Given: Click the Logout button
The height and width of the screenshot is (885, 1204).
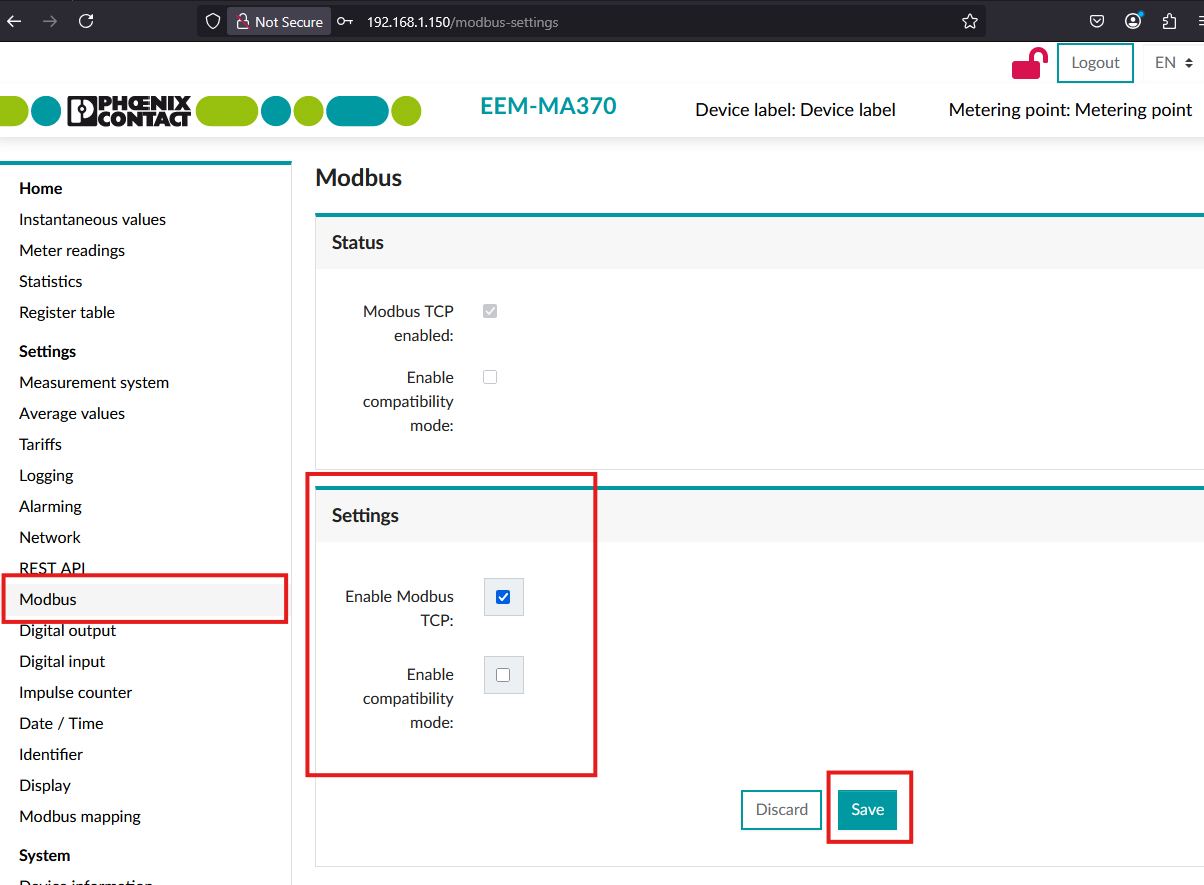Looking at the screenshot, I should [x=1095, y=63].
